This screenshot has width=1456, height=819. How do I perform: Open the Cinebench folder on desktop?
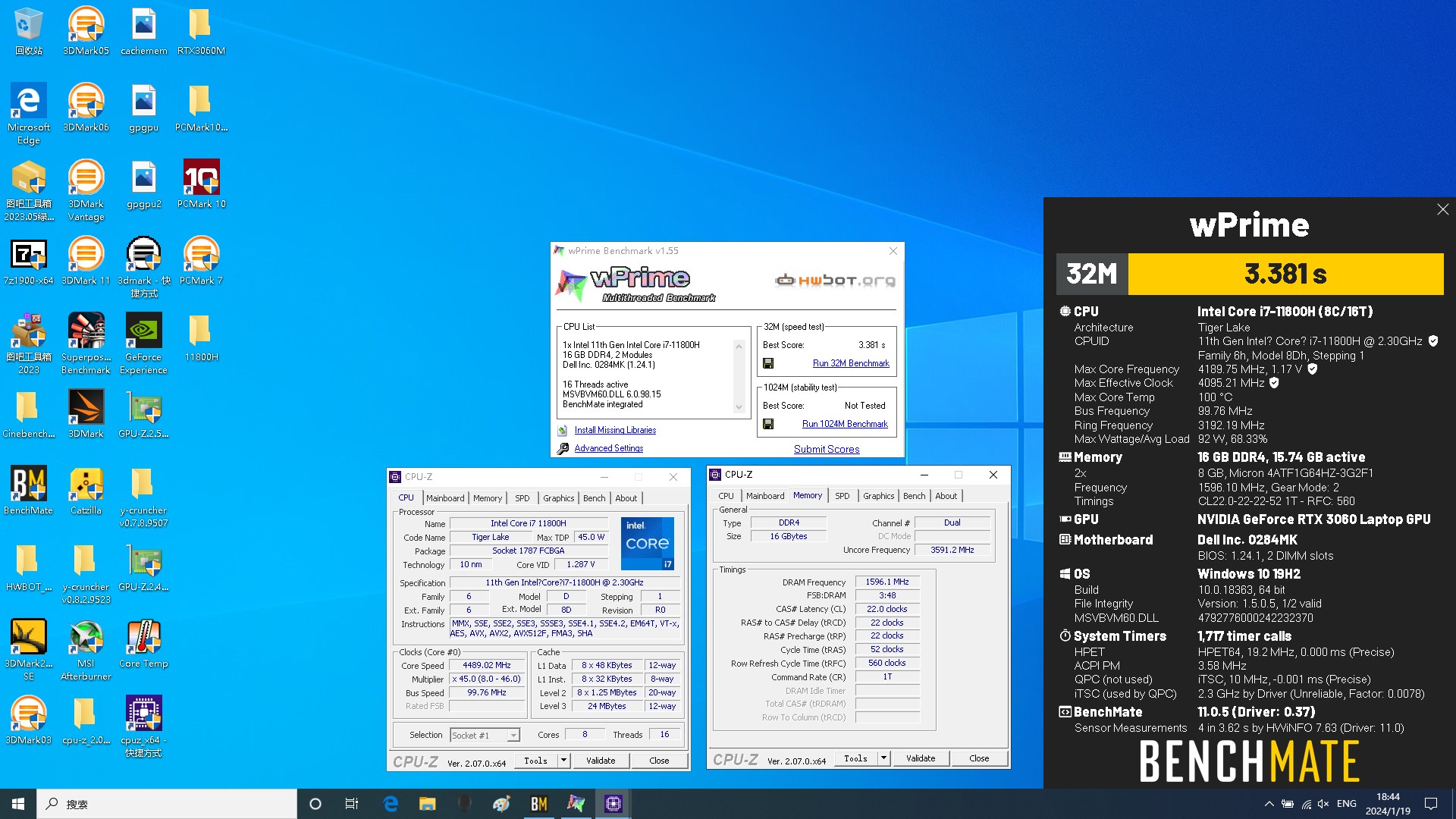(x=28, y=414)
